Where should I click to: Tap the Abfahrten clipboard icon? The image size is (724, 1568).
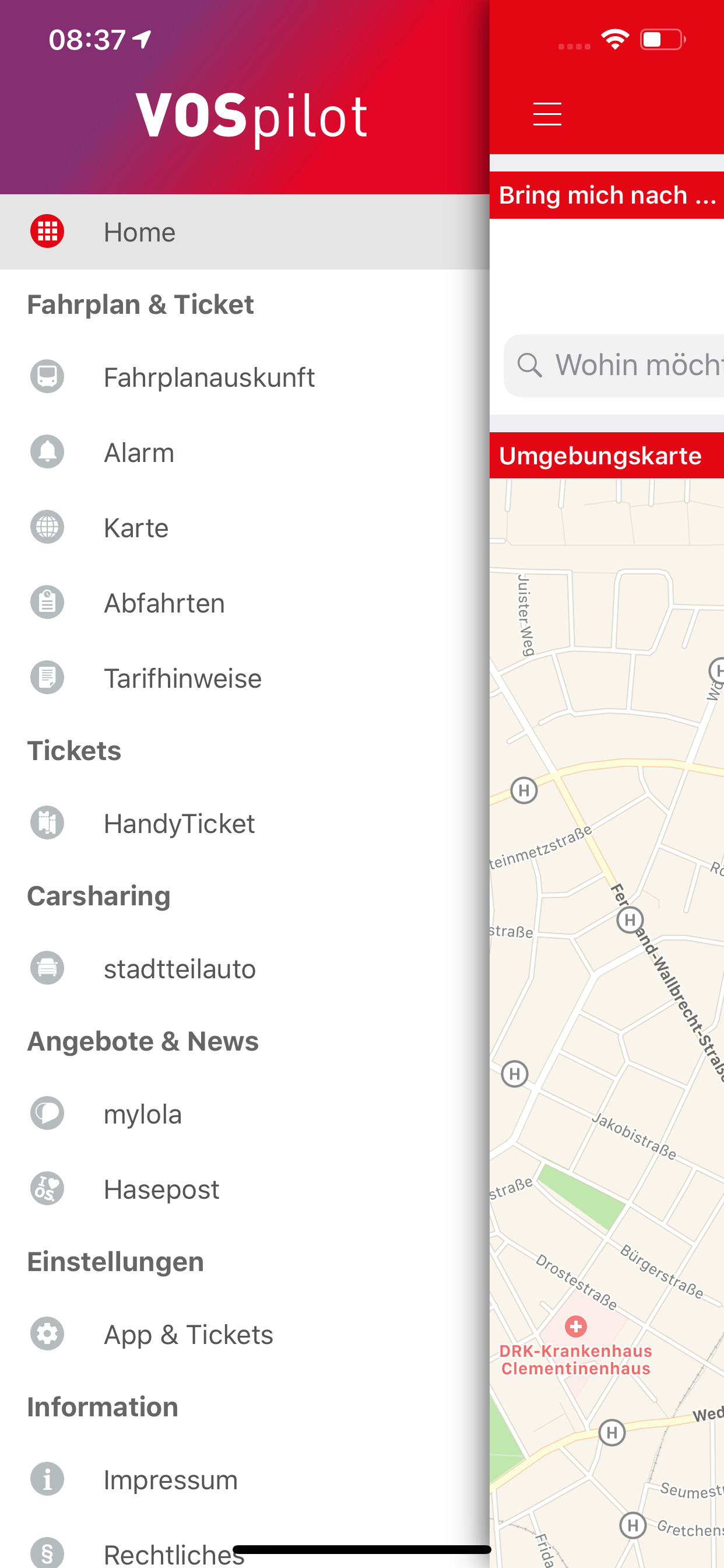(x=47, y=603)
